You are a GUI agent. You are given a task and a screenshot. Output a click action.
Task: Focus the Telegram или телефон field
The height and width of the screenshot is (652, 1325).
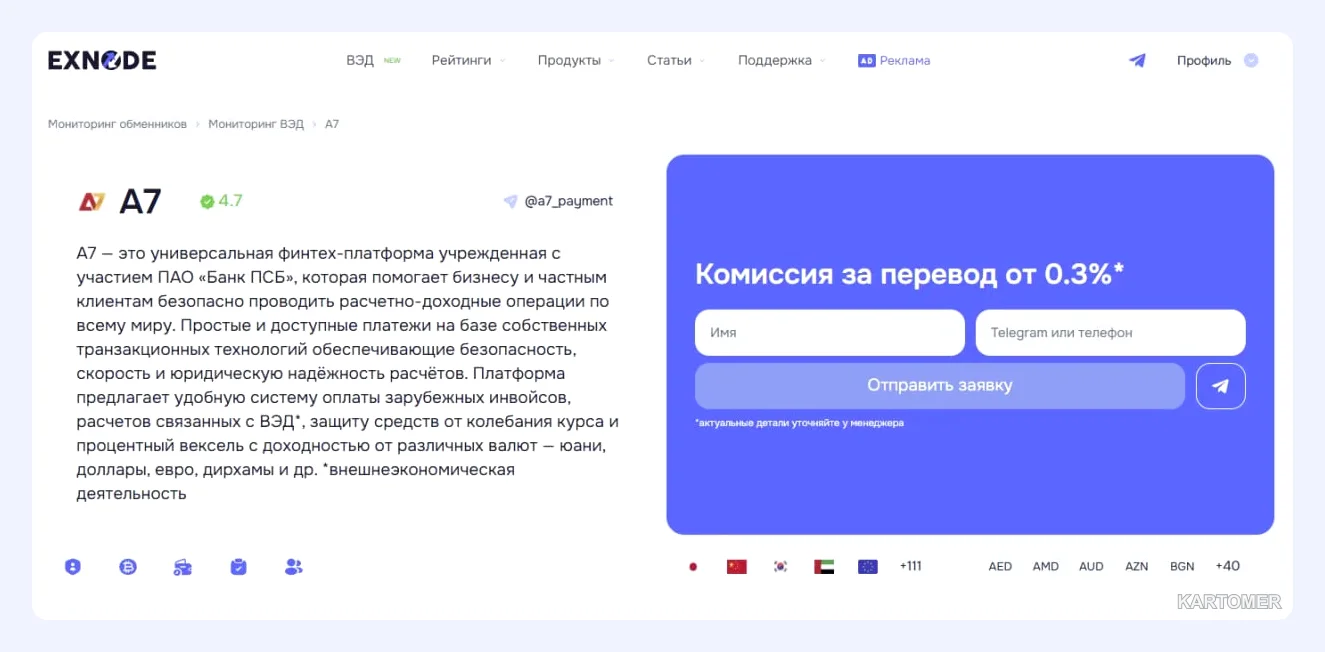[1111, 333]
